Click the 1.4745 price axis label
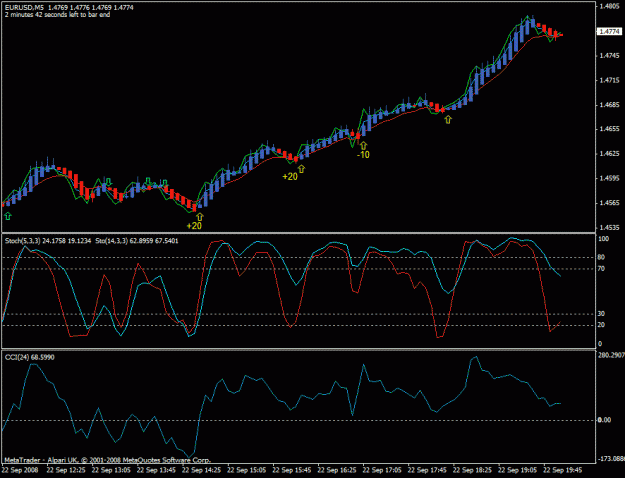The height and width of the screenshot is (478, 625). click(x=609, y=56)
